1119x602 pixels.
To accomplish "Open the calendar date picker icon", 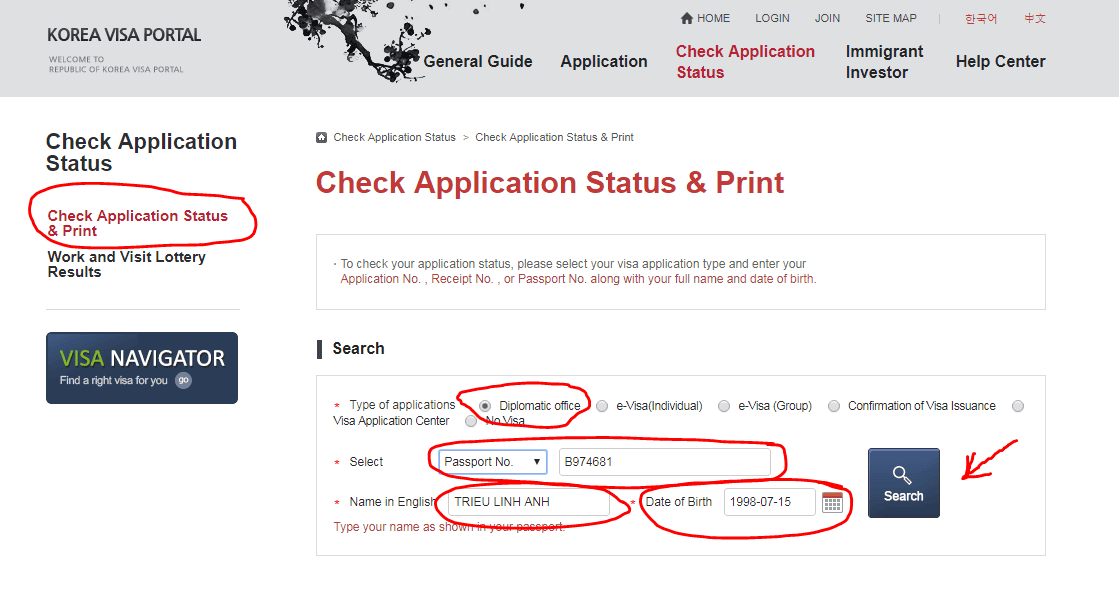I will (x=832, y=502).
